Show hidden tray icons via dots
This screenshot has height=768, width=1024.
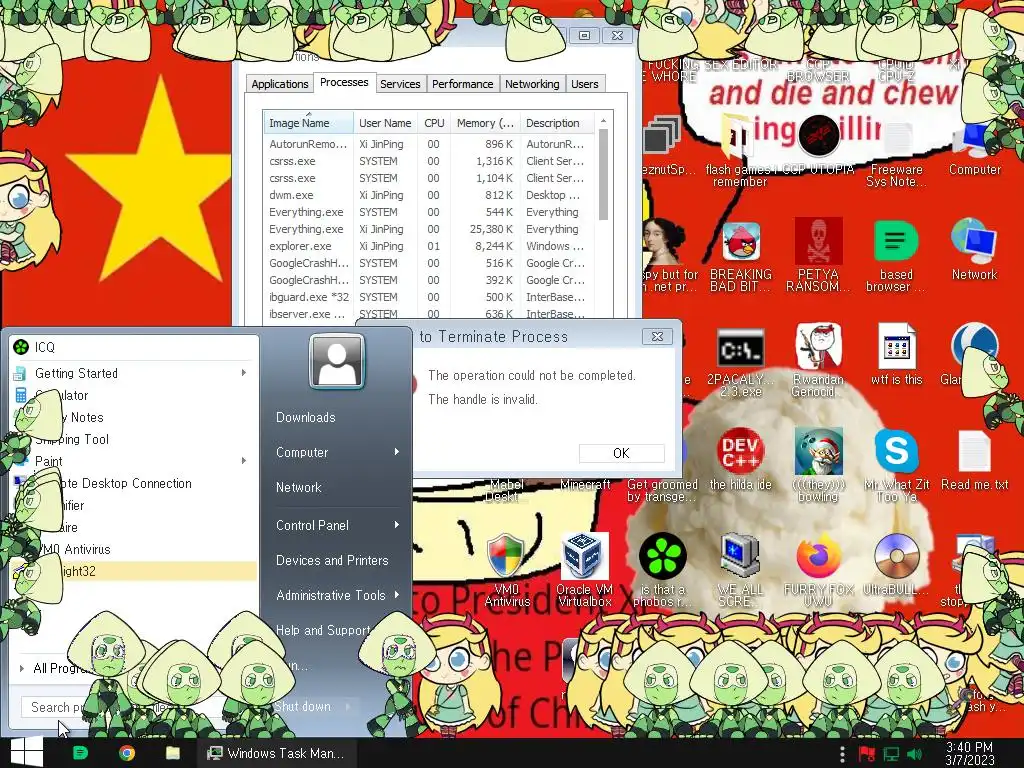(842, 754)
